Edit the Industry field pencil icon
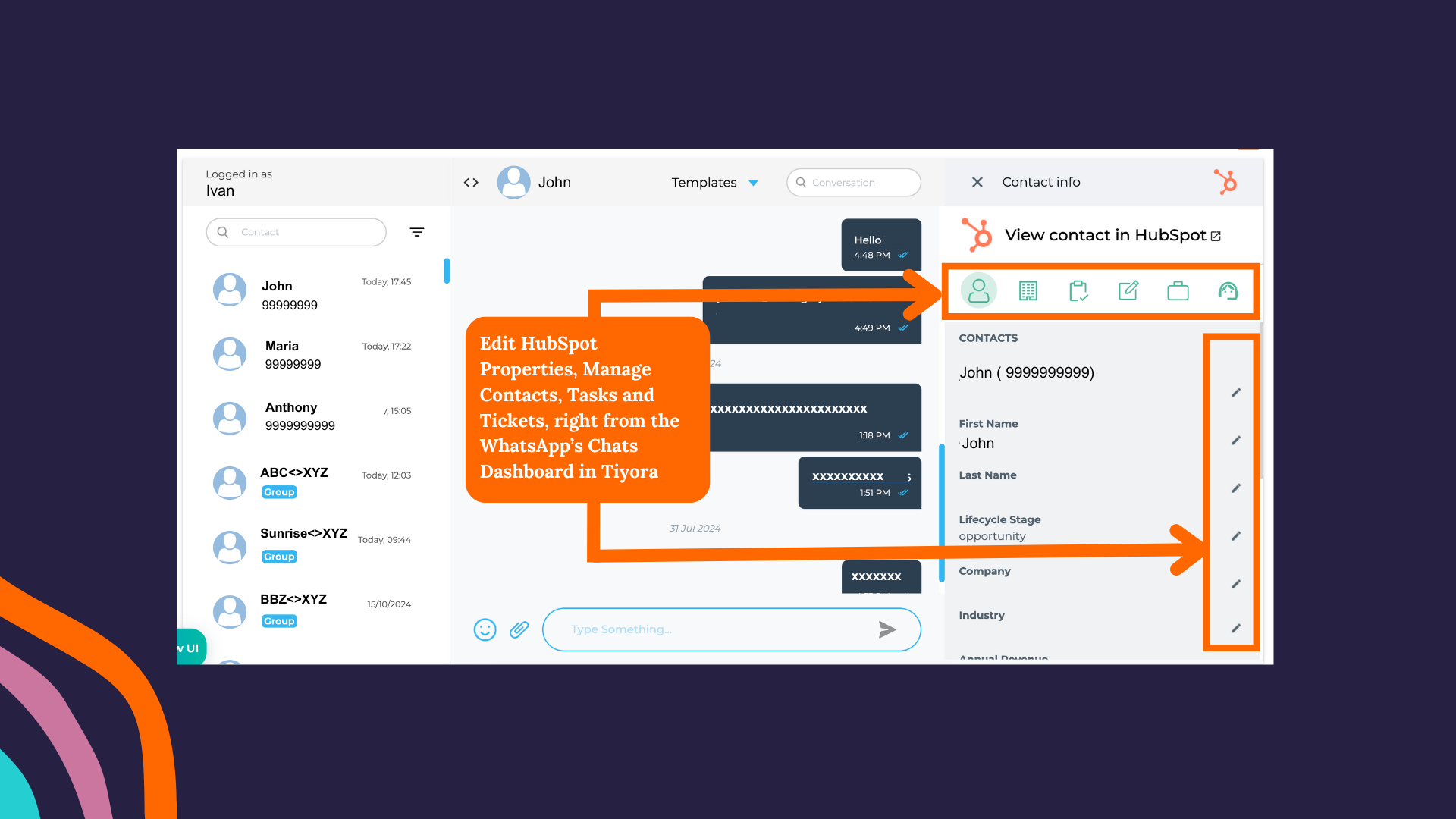Screen dimensions: 1456x819 (x=1236, y=629)
